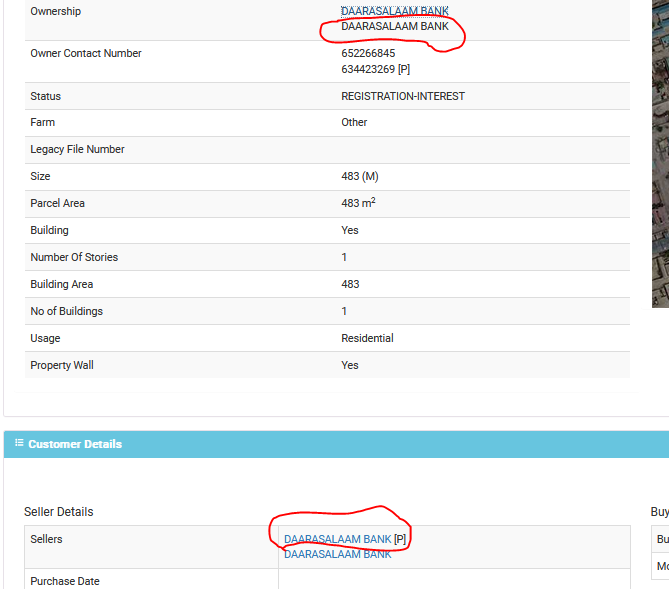Click the Status row label
Screen dimensions: 669x589
46,96
